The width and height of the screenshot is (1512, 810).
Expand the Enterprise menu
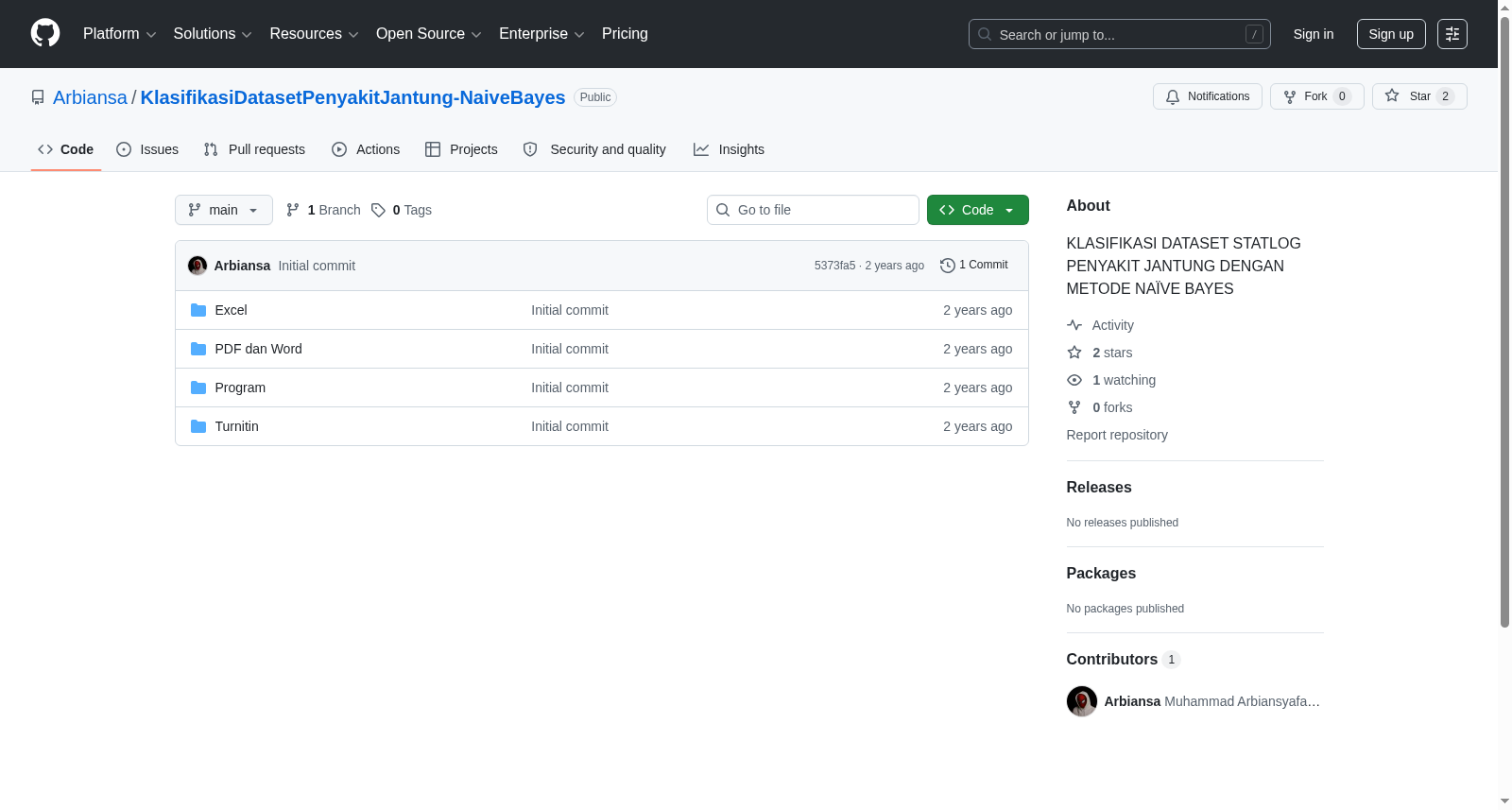541,34
